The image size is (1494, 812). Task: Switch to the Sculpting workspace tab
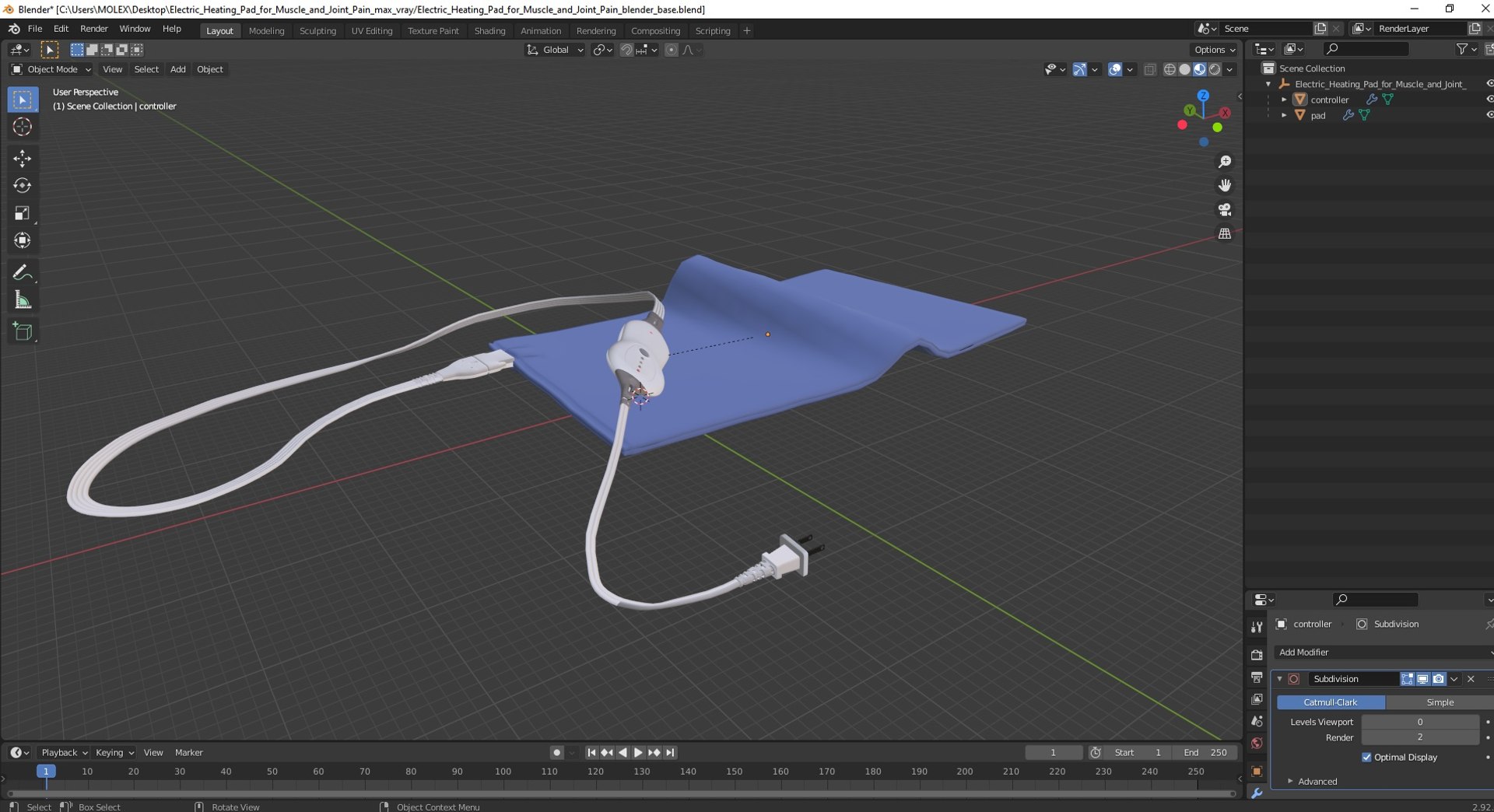point(317,30)
